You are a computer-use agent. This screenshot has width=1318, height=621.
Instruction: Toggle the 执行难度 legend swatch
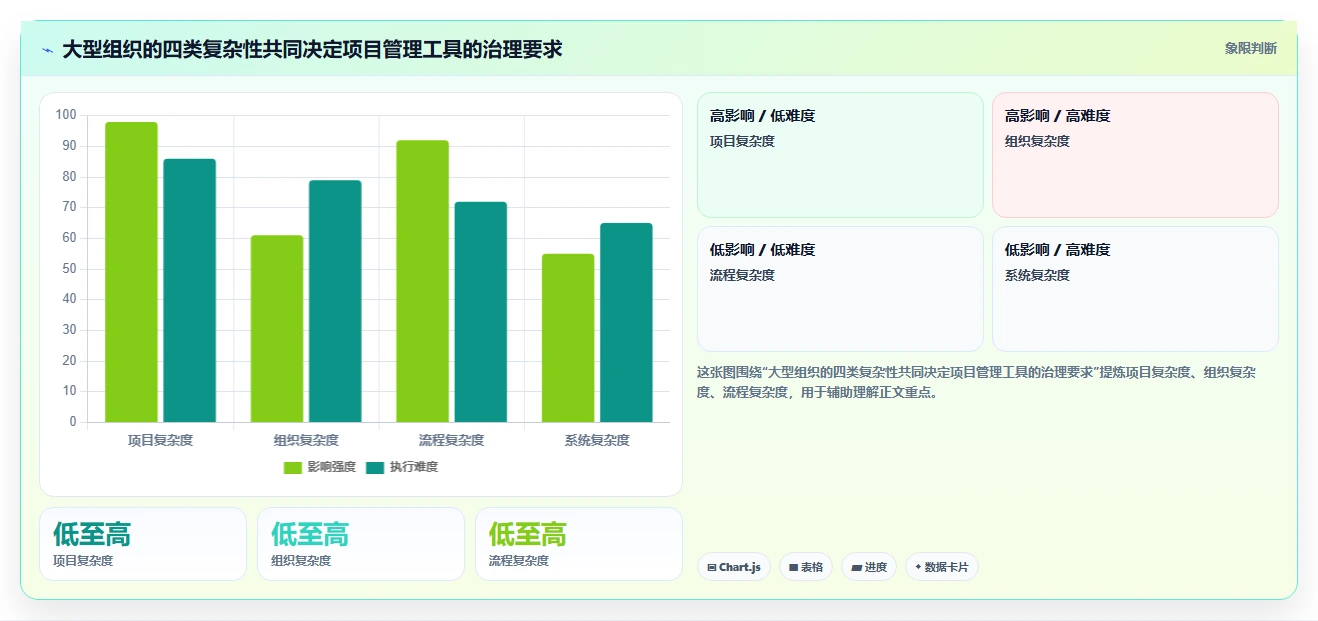[x=375, y=468]
